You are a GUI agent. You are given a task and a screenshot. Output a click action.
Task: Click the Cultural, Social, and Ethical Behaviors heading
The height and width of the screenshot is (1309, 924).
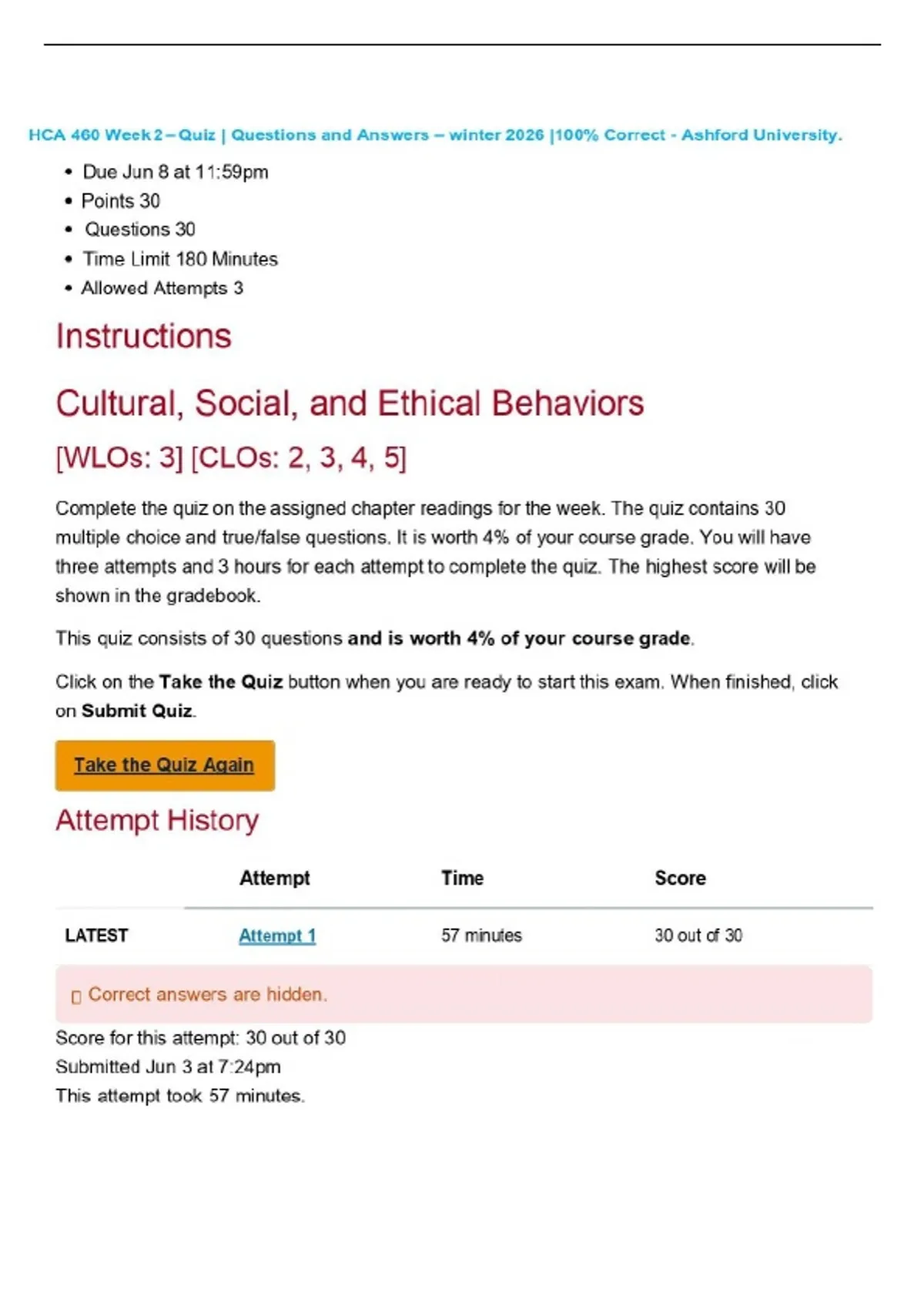pyautogui.click(x=350, y=403)
